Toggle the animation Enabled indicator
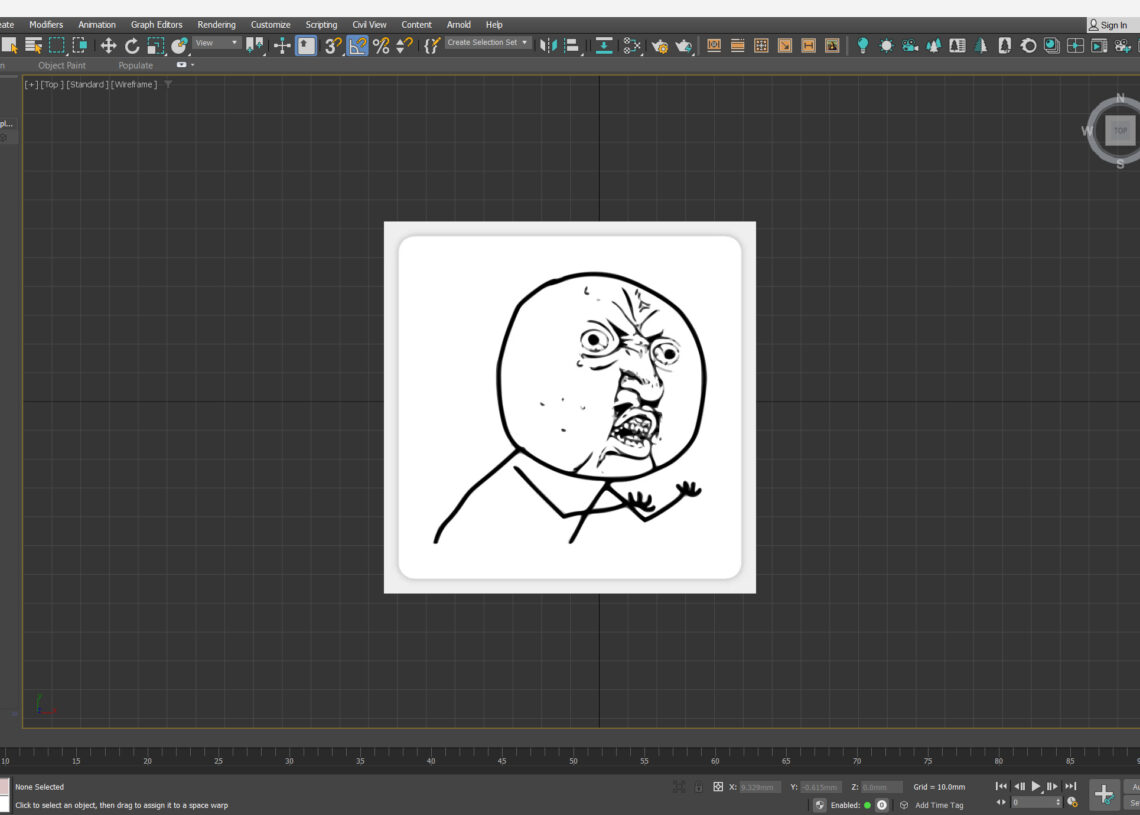Image resolution: width=1140 pixels, height=815 pixels. 869,805
